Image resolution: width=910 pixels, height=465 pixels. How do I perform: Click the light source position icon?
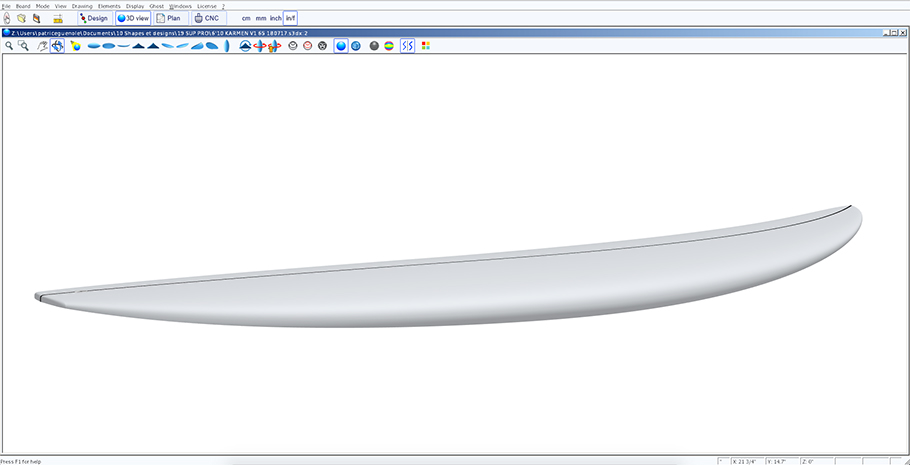coord(75,46)
